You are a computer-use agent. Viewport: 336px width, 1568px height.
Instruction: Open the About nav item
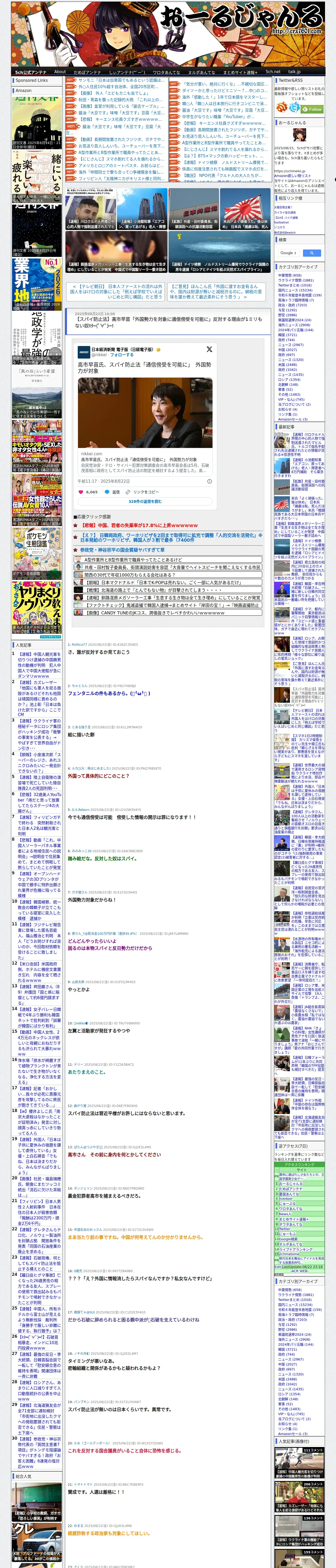click(x=60, y=72)
